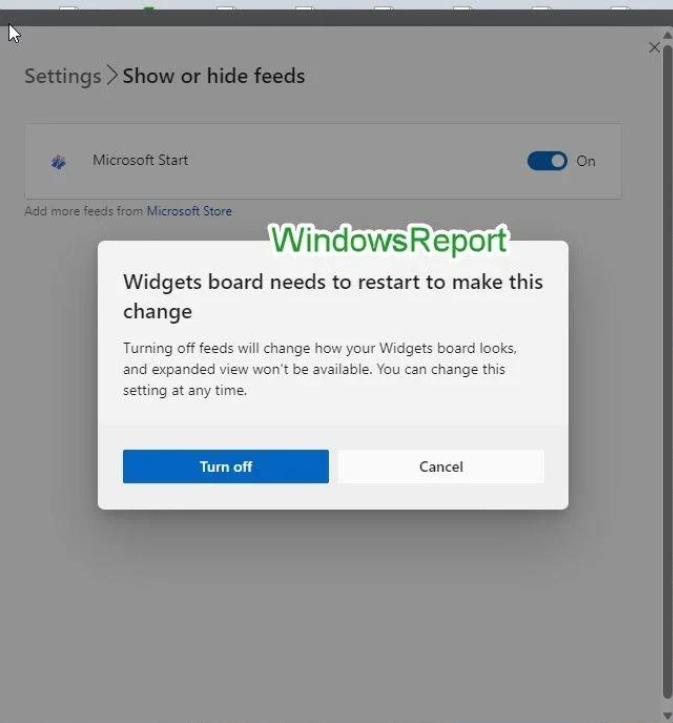
Task: Open the Microsoft Store link
Action: (189, 211)
